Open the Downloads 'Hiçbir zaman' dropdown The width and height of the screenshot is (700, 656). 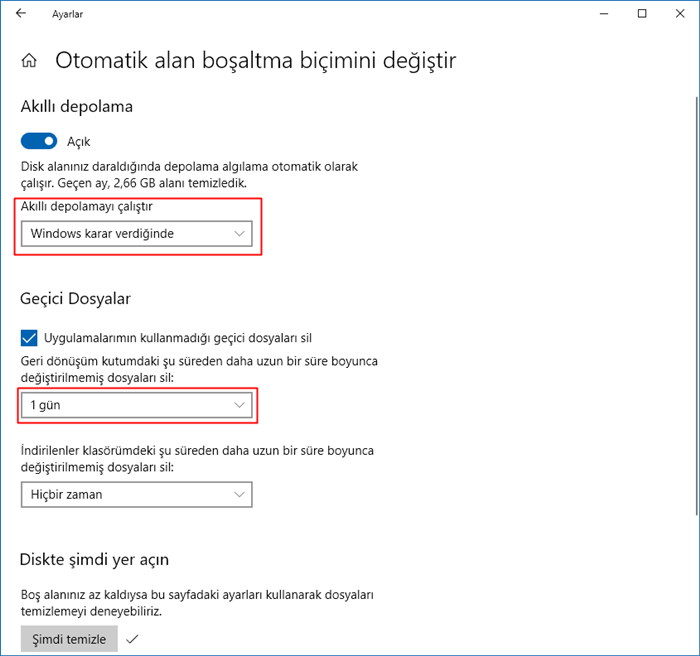click(x=137, y=494)
